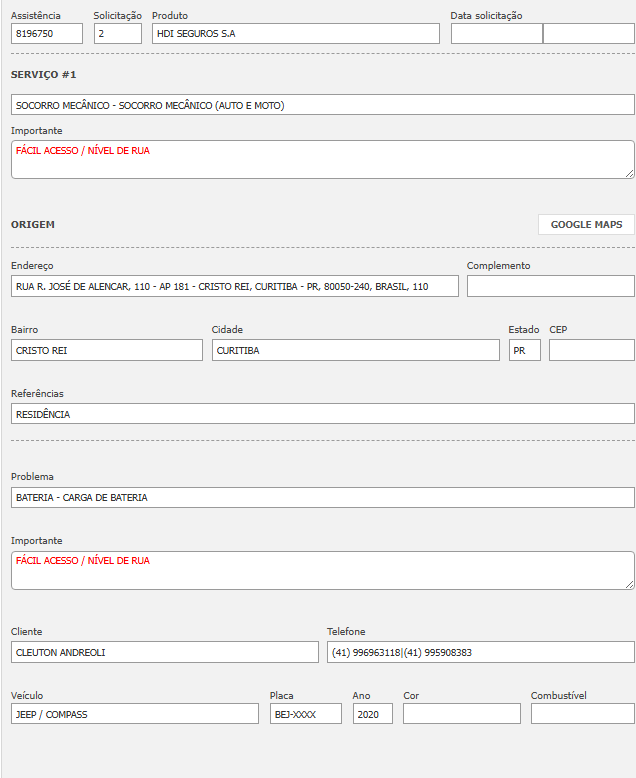Viewport: 636px width, 778px height.
Task: Click the empty Complemento field
Action: [550, 287]
